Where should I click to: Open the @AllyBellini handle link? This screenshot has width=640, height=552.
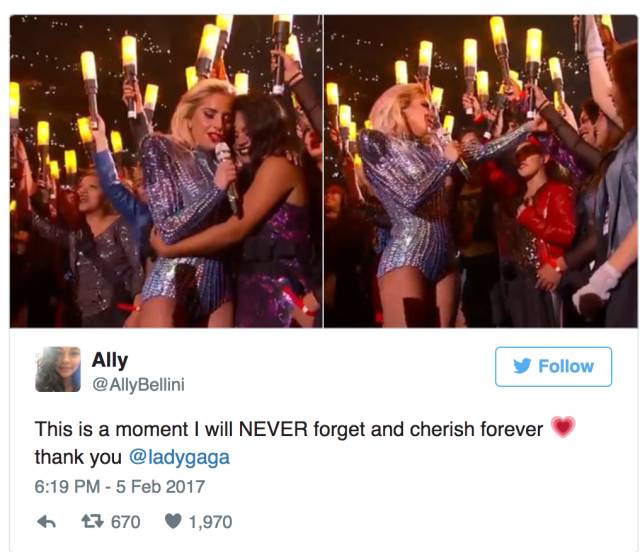tap(138, 385)
